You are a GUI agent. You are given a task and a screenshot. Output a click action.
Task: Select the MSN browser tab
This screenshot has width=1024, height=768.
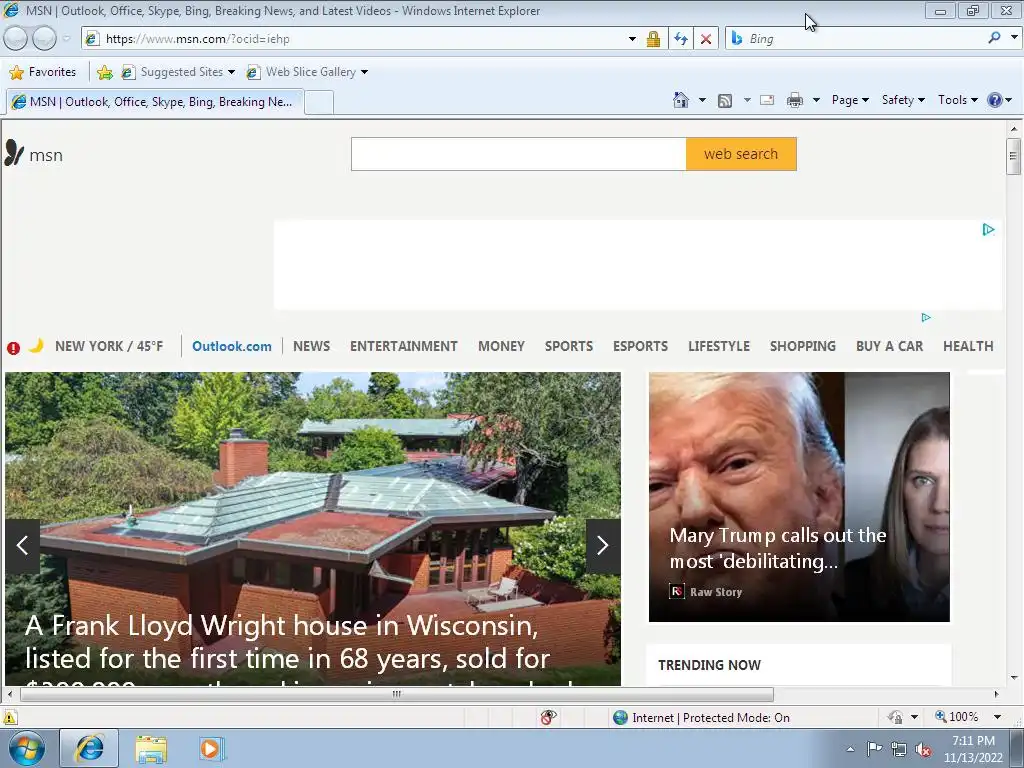coord(155,102)
